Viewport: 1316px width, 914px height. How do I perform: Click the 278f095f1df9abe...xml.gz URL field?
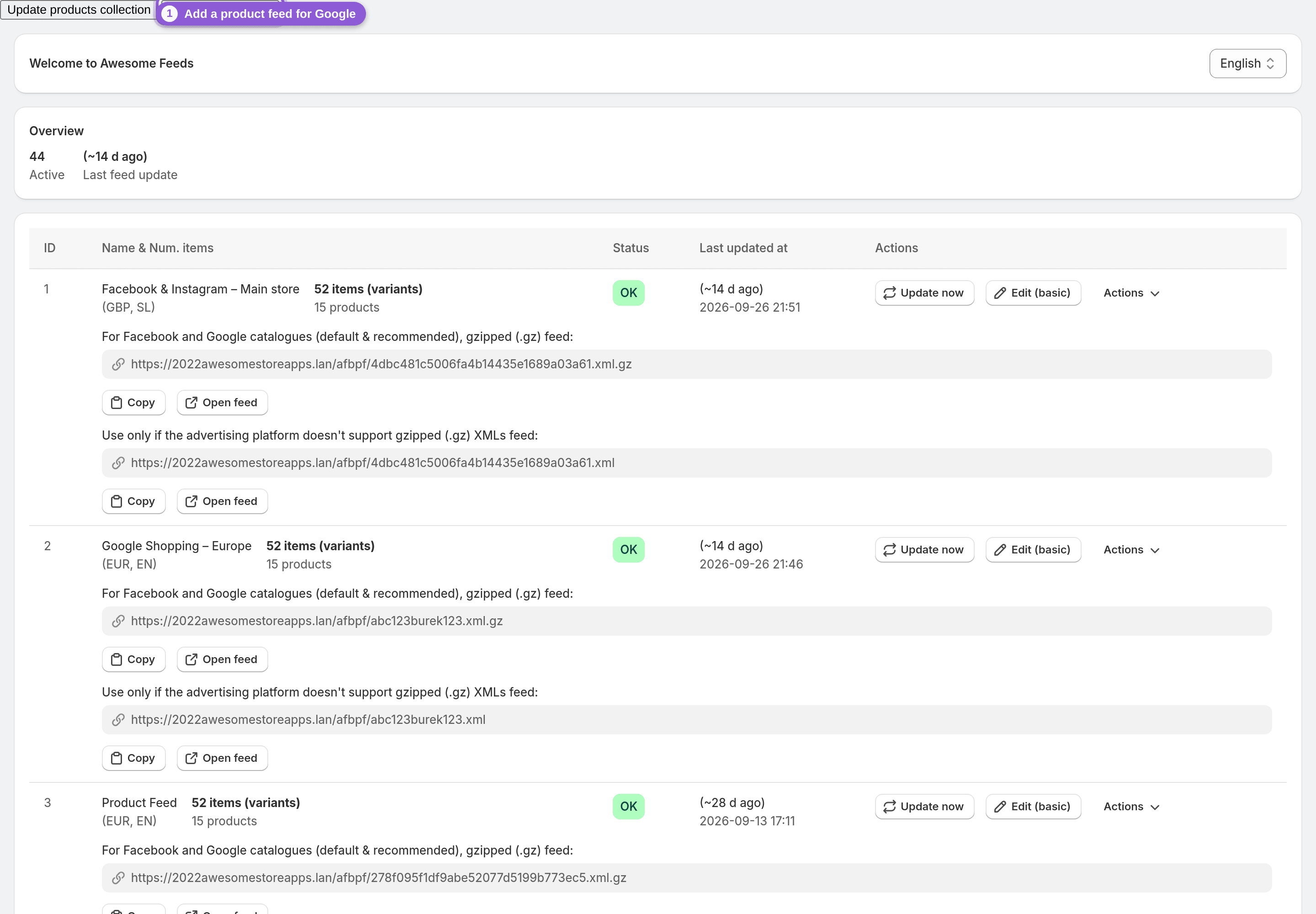tap(687, 877)
